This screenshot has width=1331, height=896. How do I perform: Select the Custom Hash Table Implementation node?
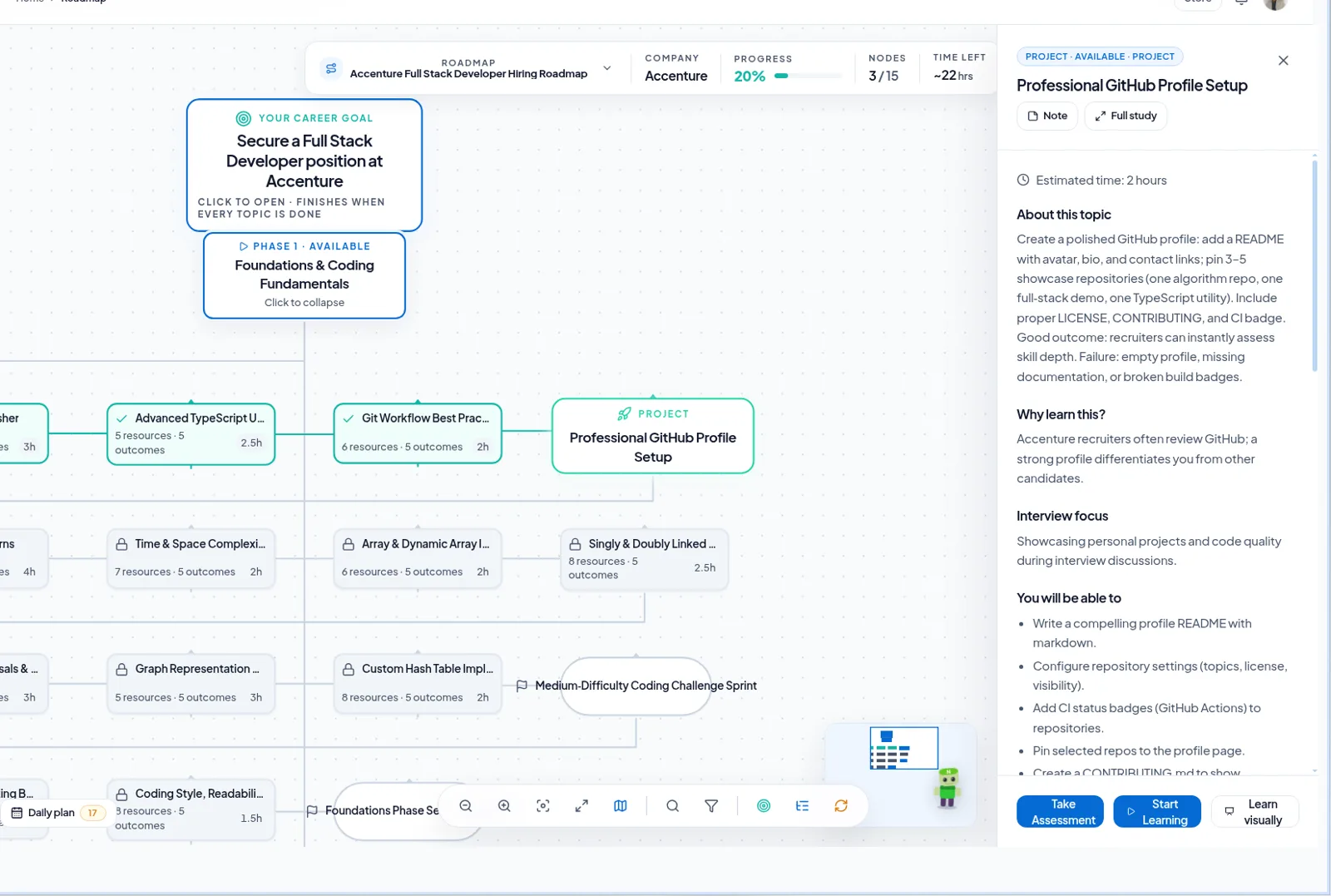(418, 684)
